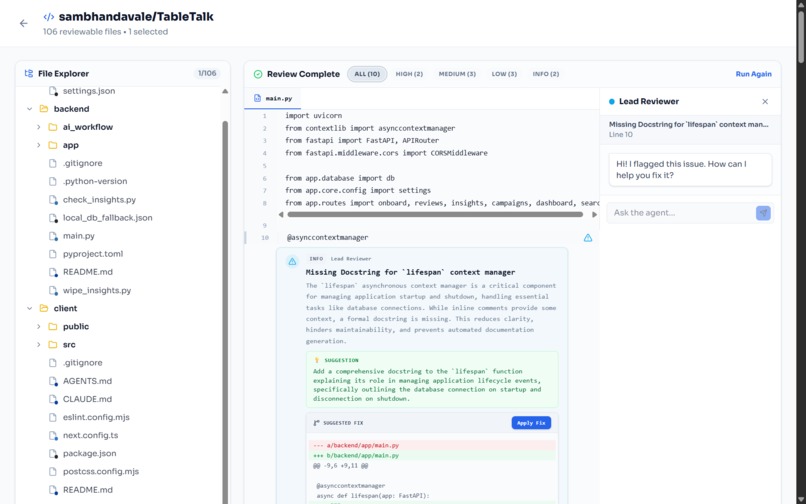The height and width of the screenshot is (504, 806).
Task: Expand the app folder chevron
Action: (39, 145)
